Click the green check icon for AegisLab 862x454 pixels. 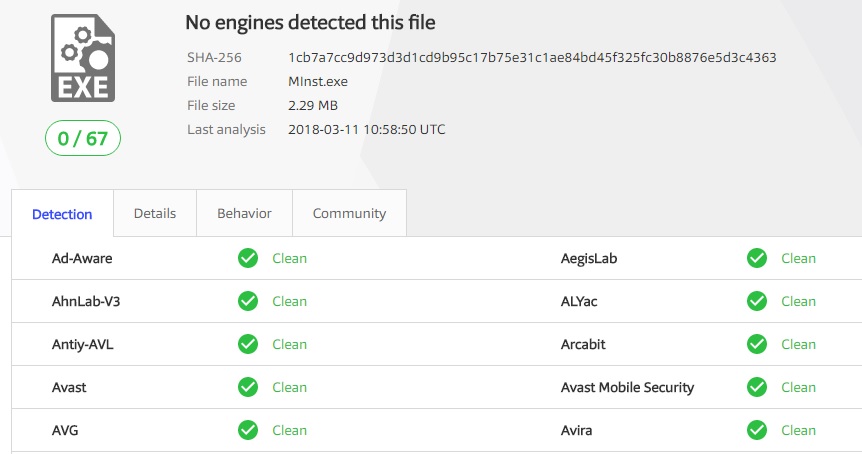pos(757,258)
